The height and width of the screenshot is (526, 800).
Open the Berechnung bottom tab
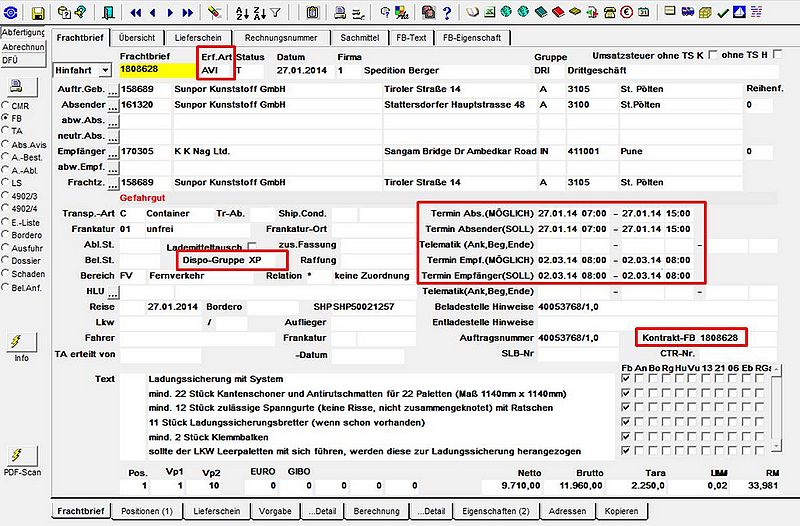pyautogui.click(x=377, y=511)
